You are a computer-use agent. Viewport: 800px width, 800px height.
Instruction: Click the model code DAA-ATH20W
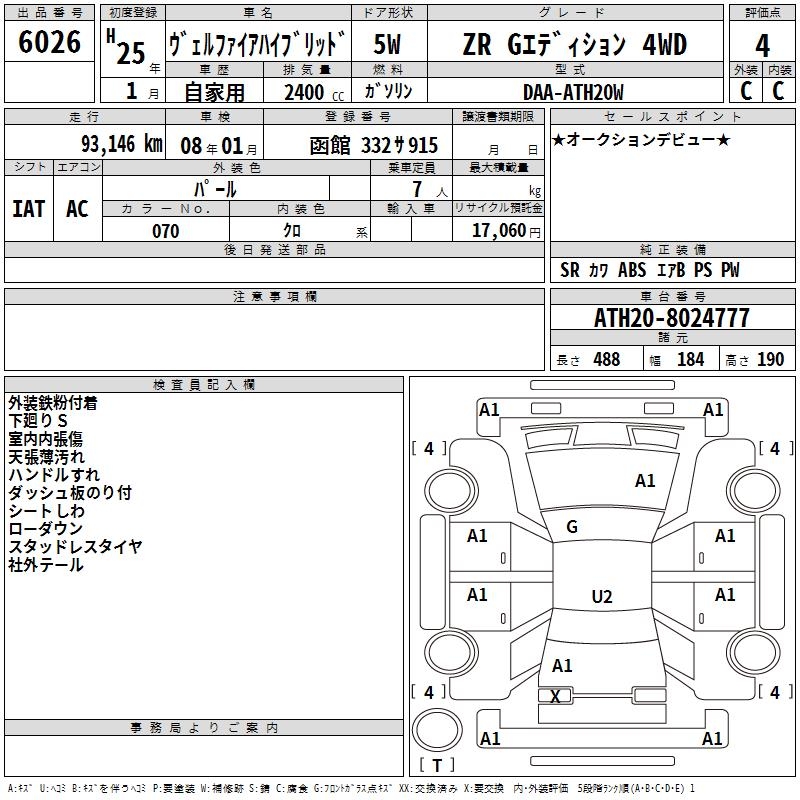tap(573, 91)
